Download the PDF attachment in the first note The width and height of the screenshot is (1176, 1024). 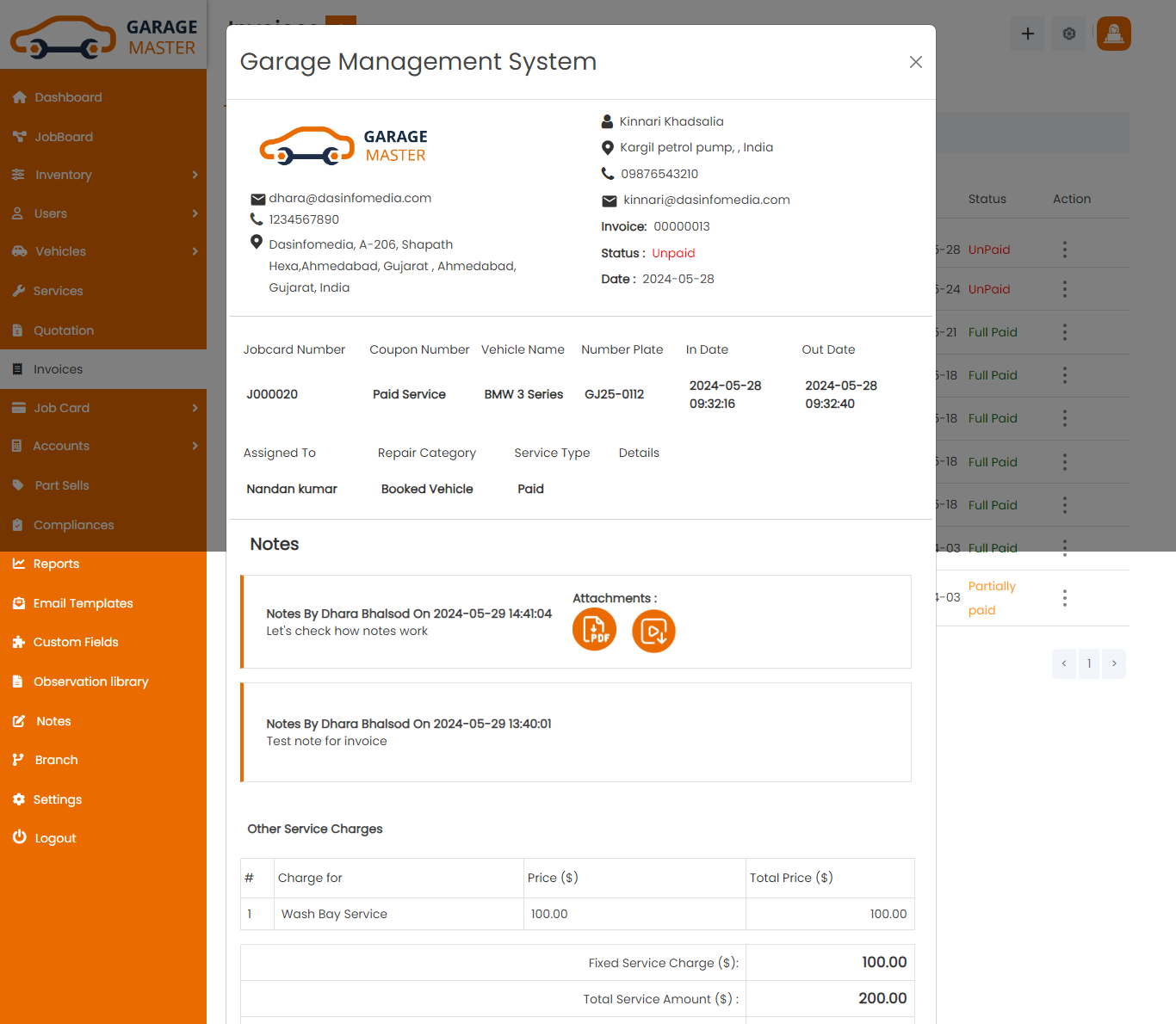(x=594, y=630)
